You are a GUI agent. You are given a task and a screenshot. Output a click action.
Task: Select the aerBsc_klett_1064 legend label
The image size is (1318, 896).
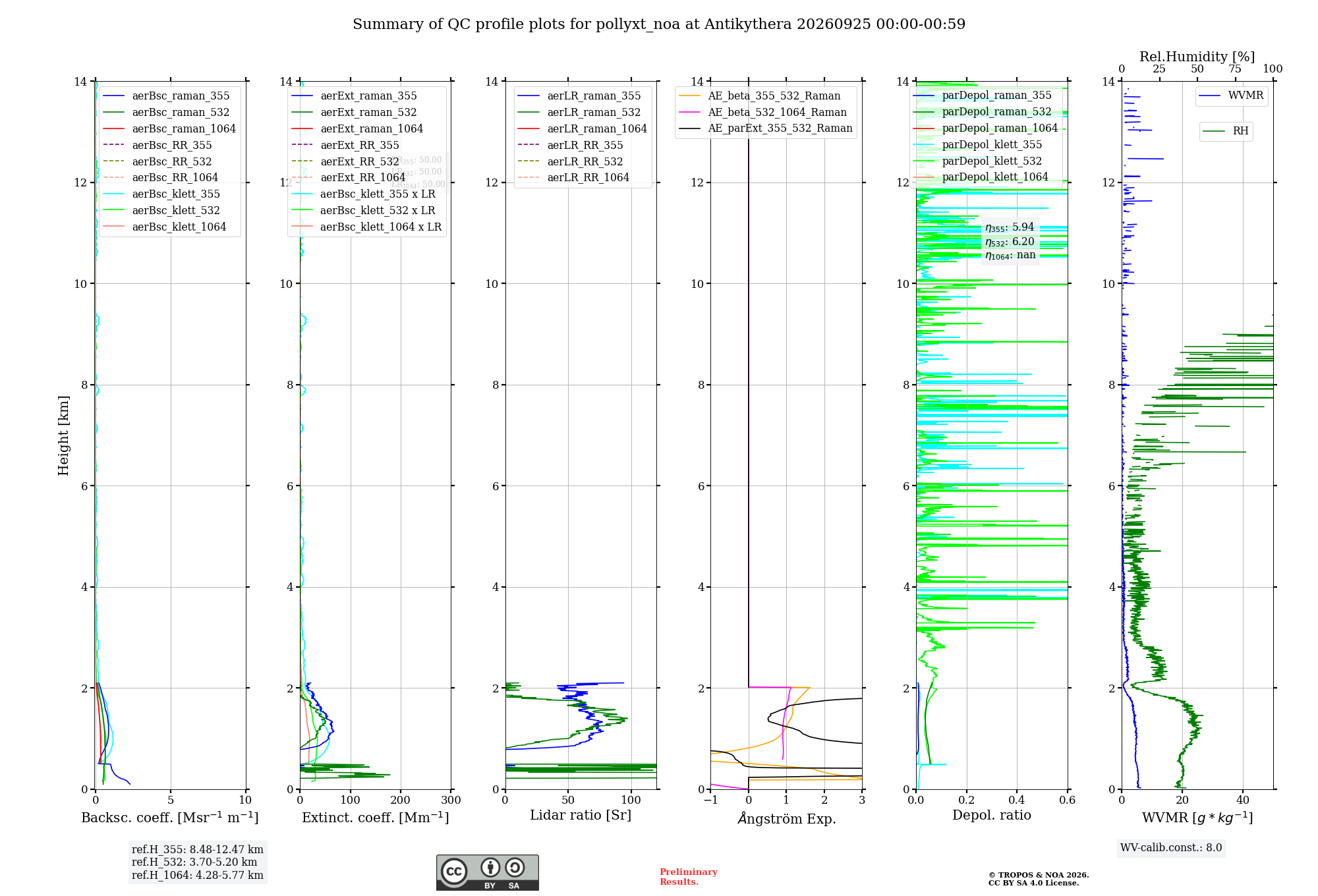pos(179,227)
